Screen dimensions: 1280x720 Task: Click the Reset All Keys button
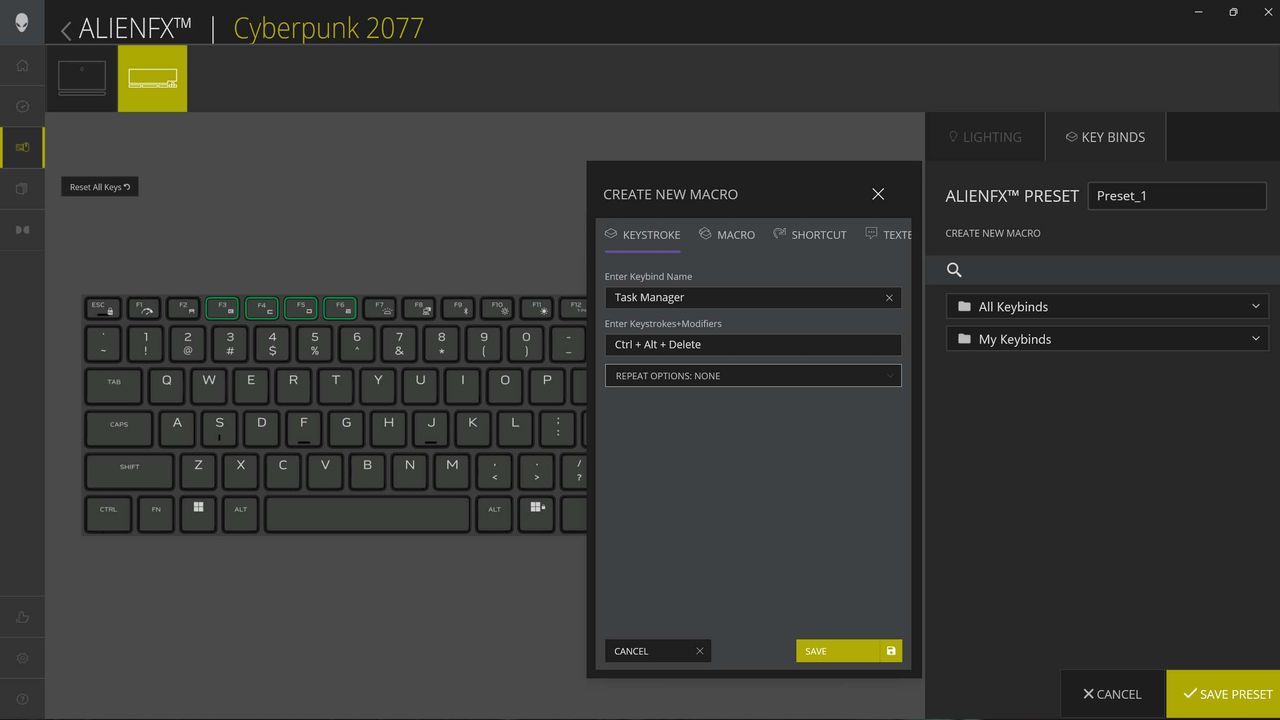(x=100, y=187)
